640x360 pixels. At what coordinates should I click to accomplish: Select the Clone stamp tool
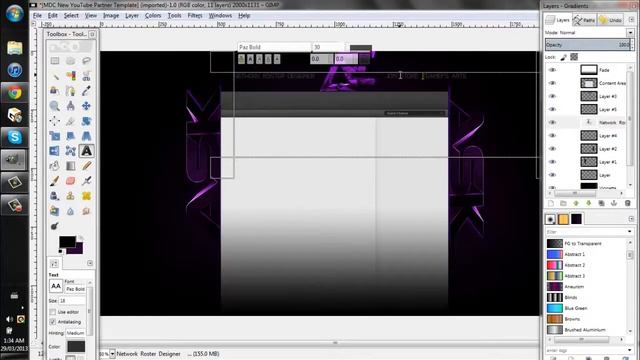point(71,196)
